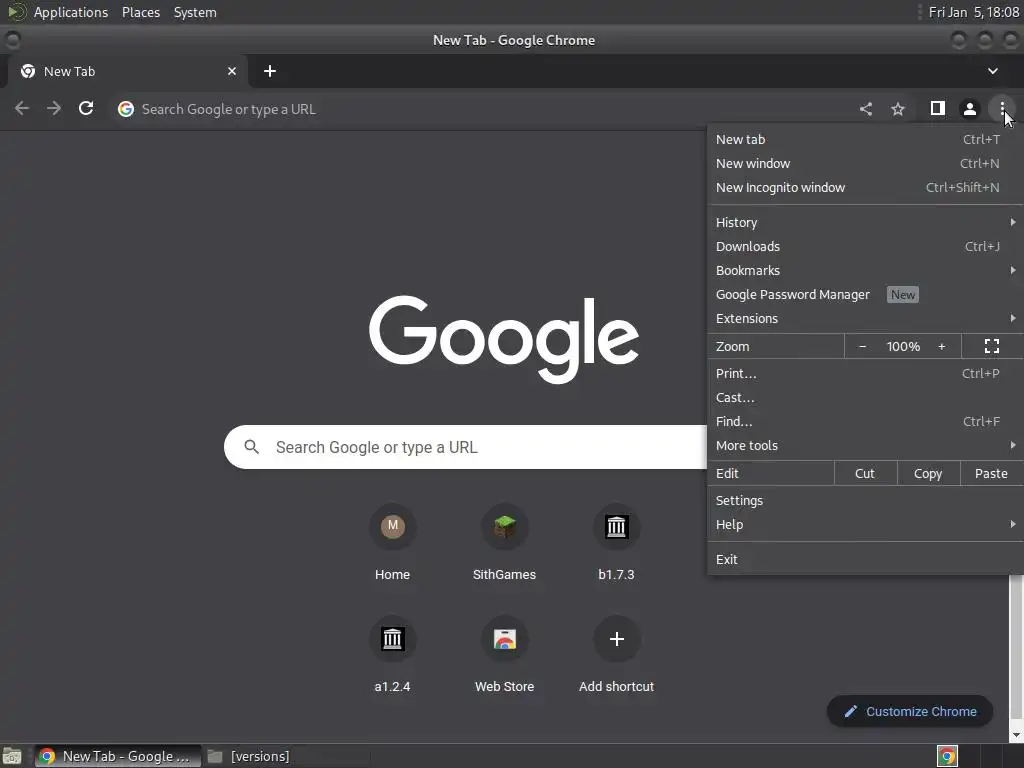The image size is (1024, 768).
Task: Choose Find... from the menu
Action: [x=865, y=422]
